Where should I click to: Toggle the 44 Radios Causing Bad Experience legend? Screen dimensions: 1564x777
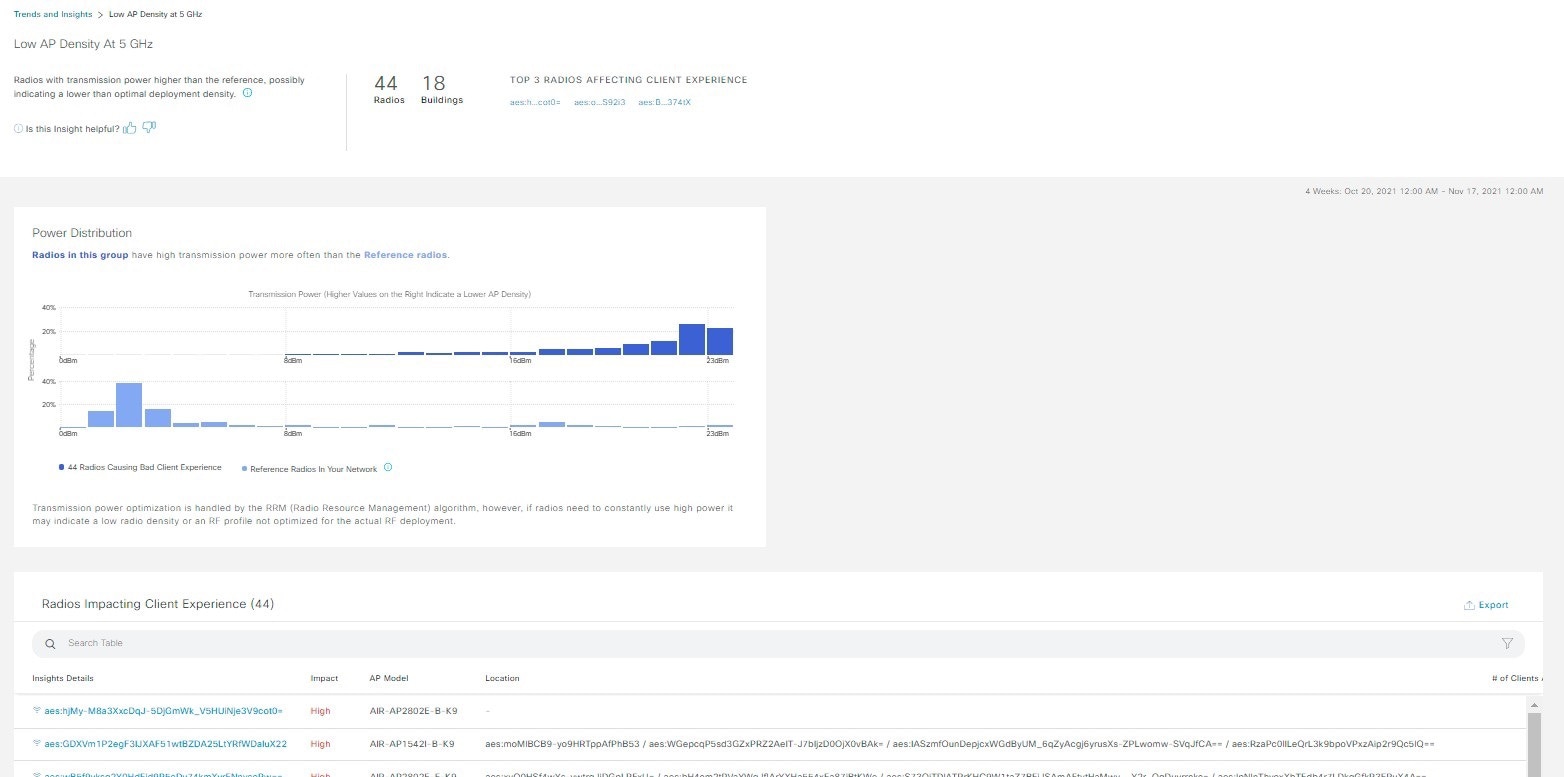(140, 467)
